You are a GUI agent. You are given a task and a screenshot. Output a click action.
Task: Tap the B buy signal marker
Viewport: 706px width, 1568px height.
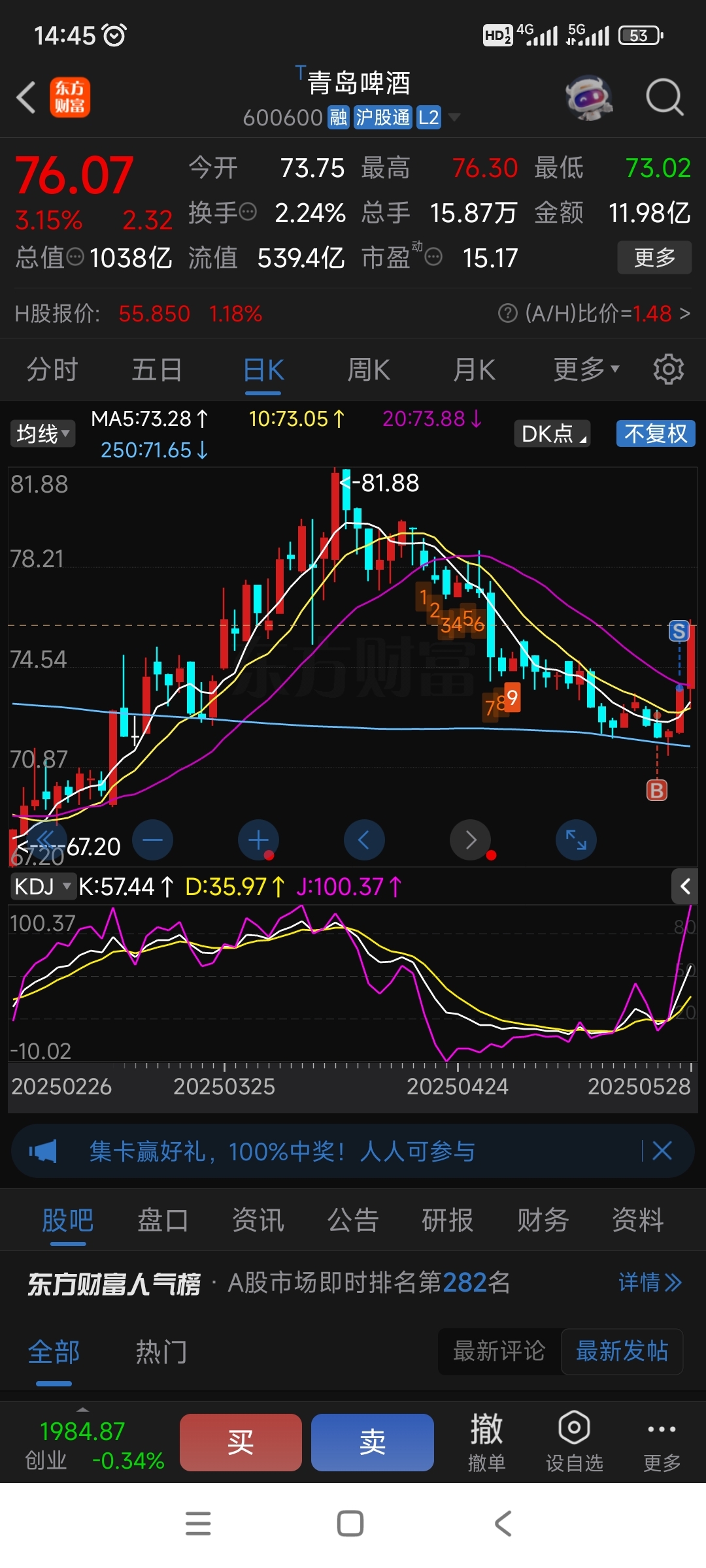[657, 791]
